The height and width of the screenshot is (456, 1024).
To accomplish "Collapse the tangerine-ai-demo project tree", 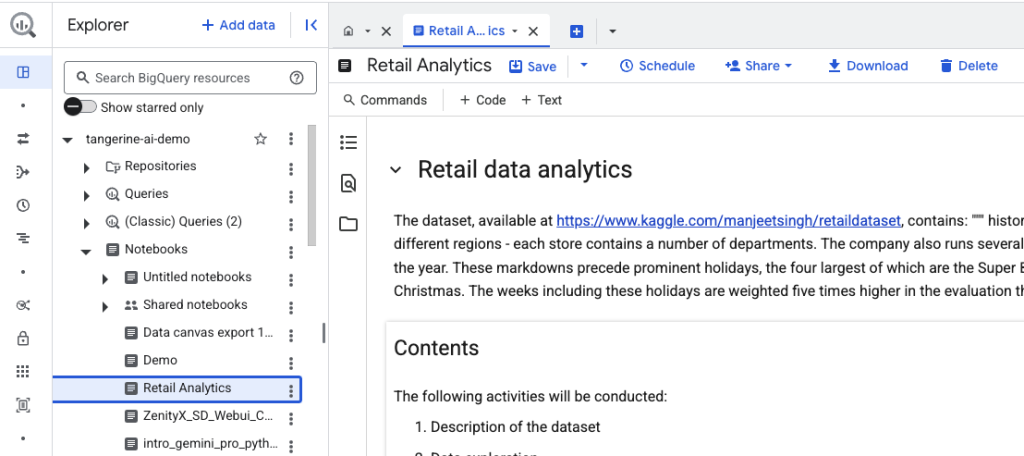I will (x=67, y=140).
